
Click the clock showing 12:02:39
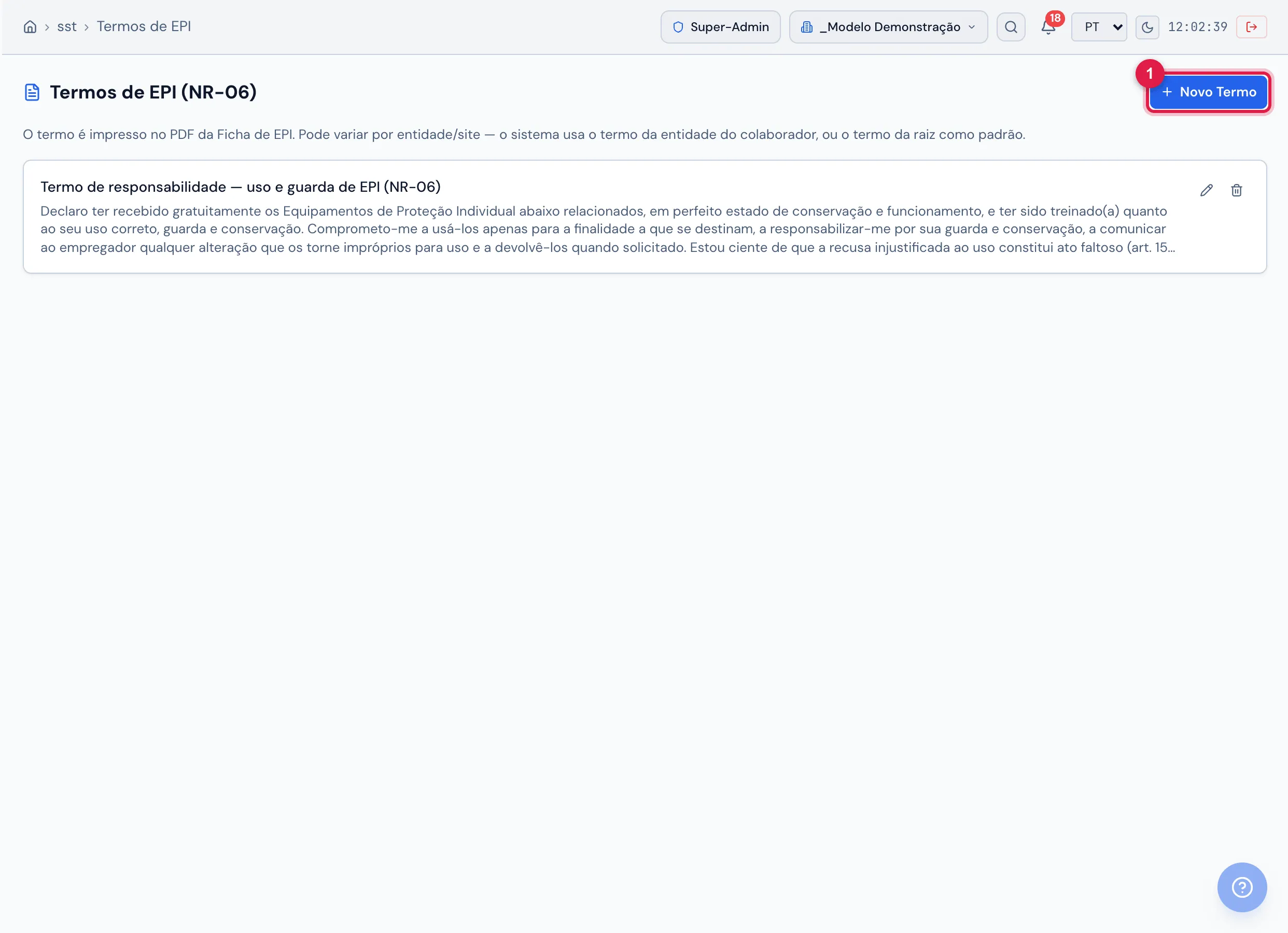(1197, 26)
